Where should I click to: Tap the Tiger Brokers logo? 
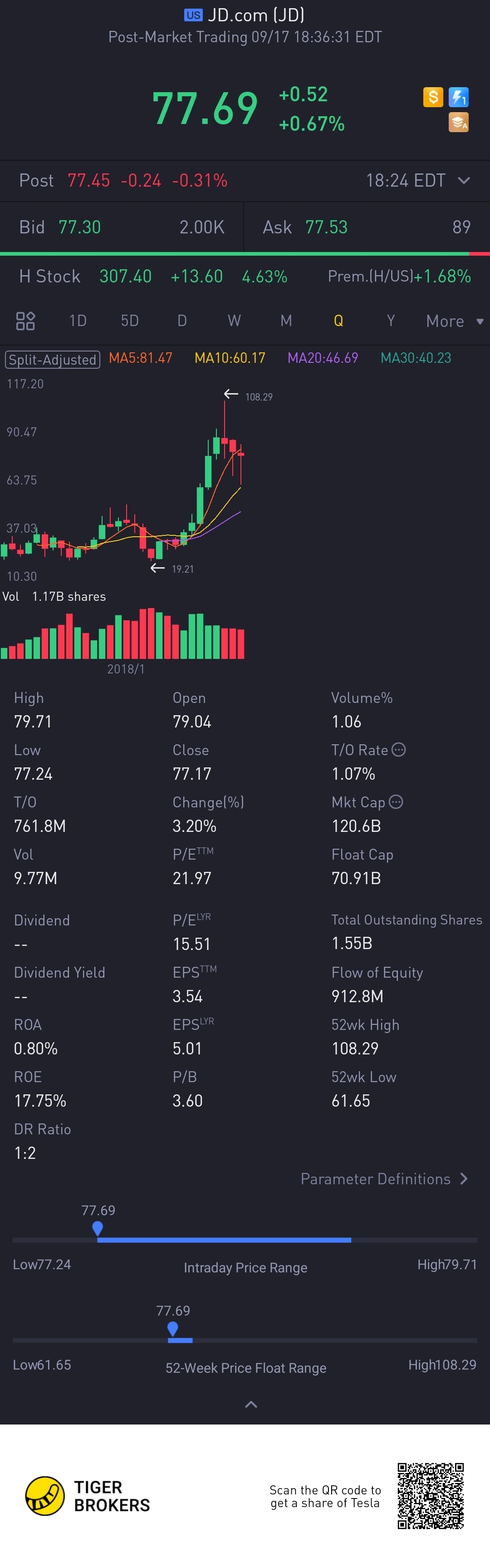coord(45,1495)
